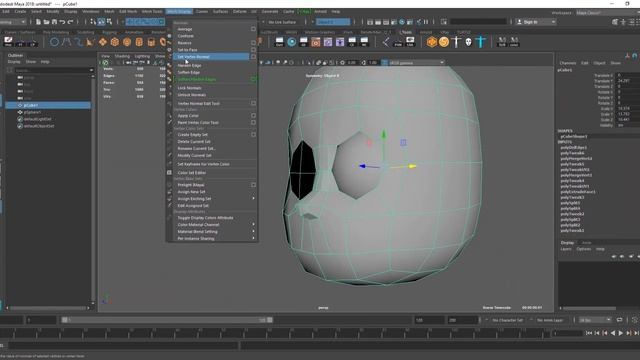Select Soften Edge menu entry
The height and width of the screenshot is (360, 640).
point(189,72)
